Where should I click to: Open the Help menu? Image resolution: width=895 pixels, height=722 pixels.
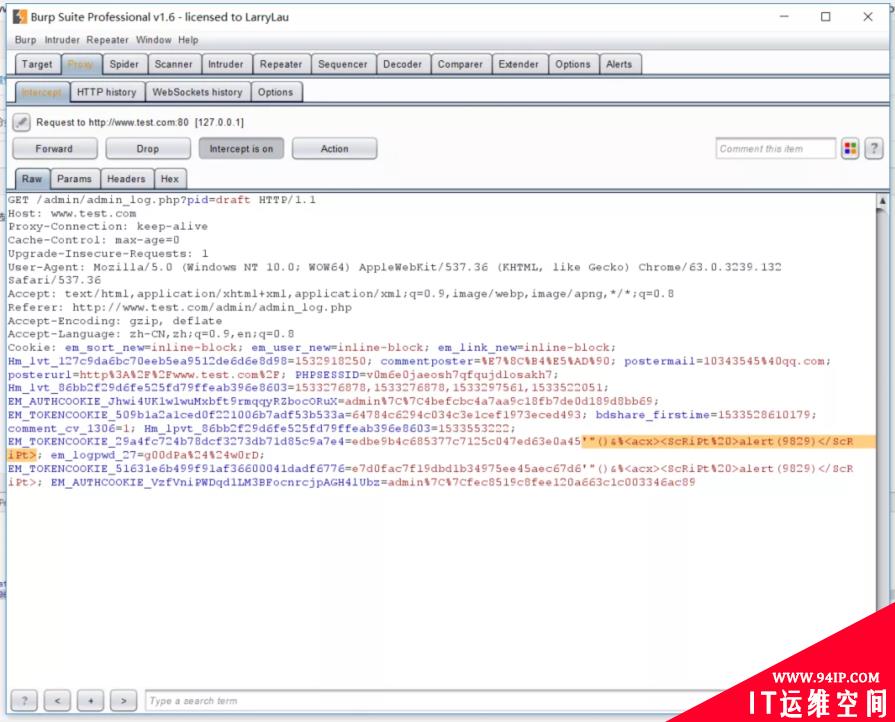tap(188, 40)
